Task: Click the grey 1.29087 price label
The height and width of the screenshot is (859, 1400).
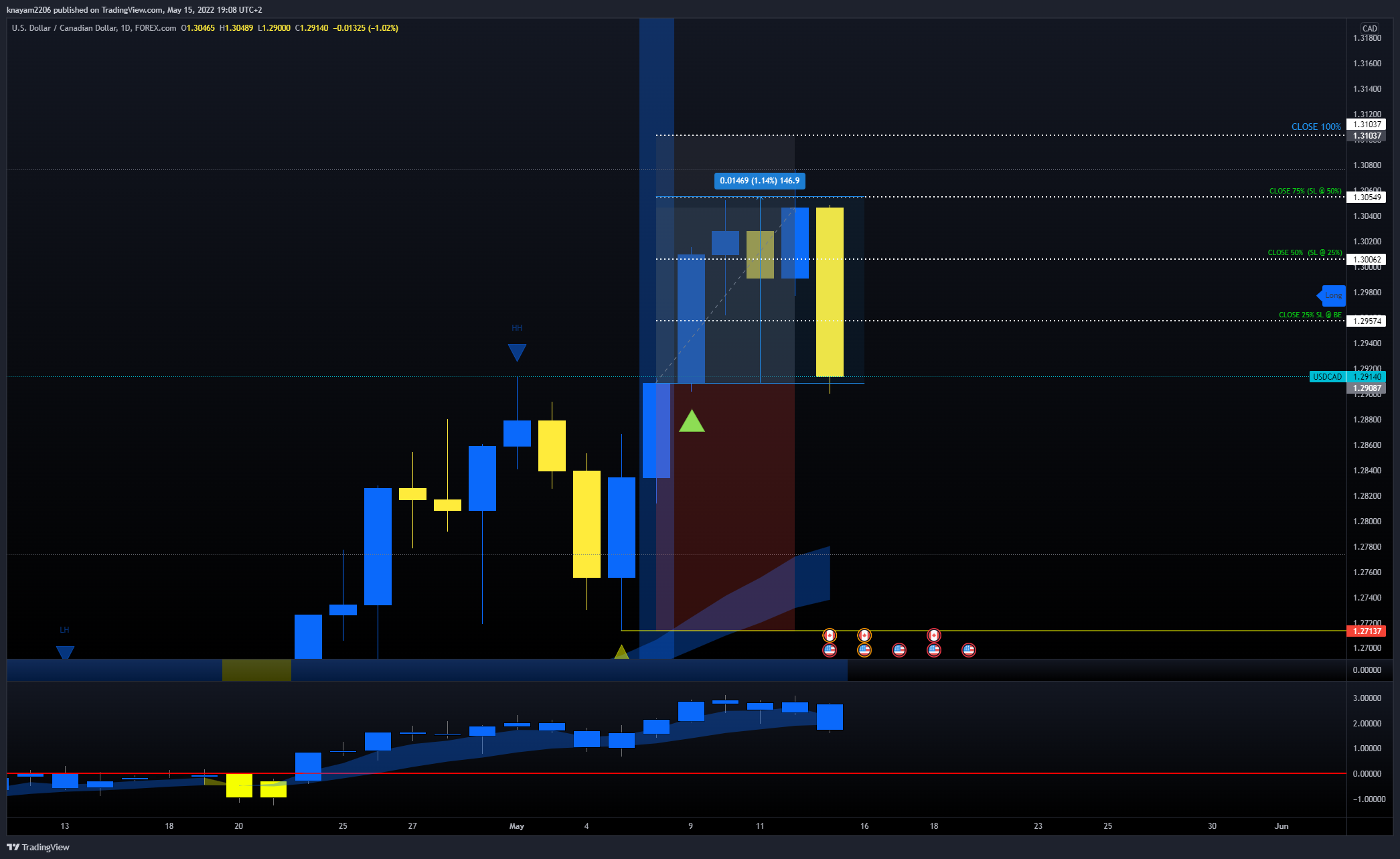Action: pos(1367,388)
